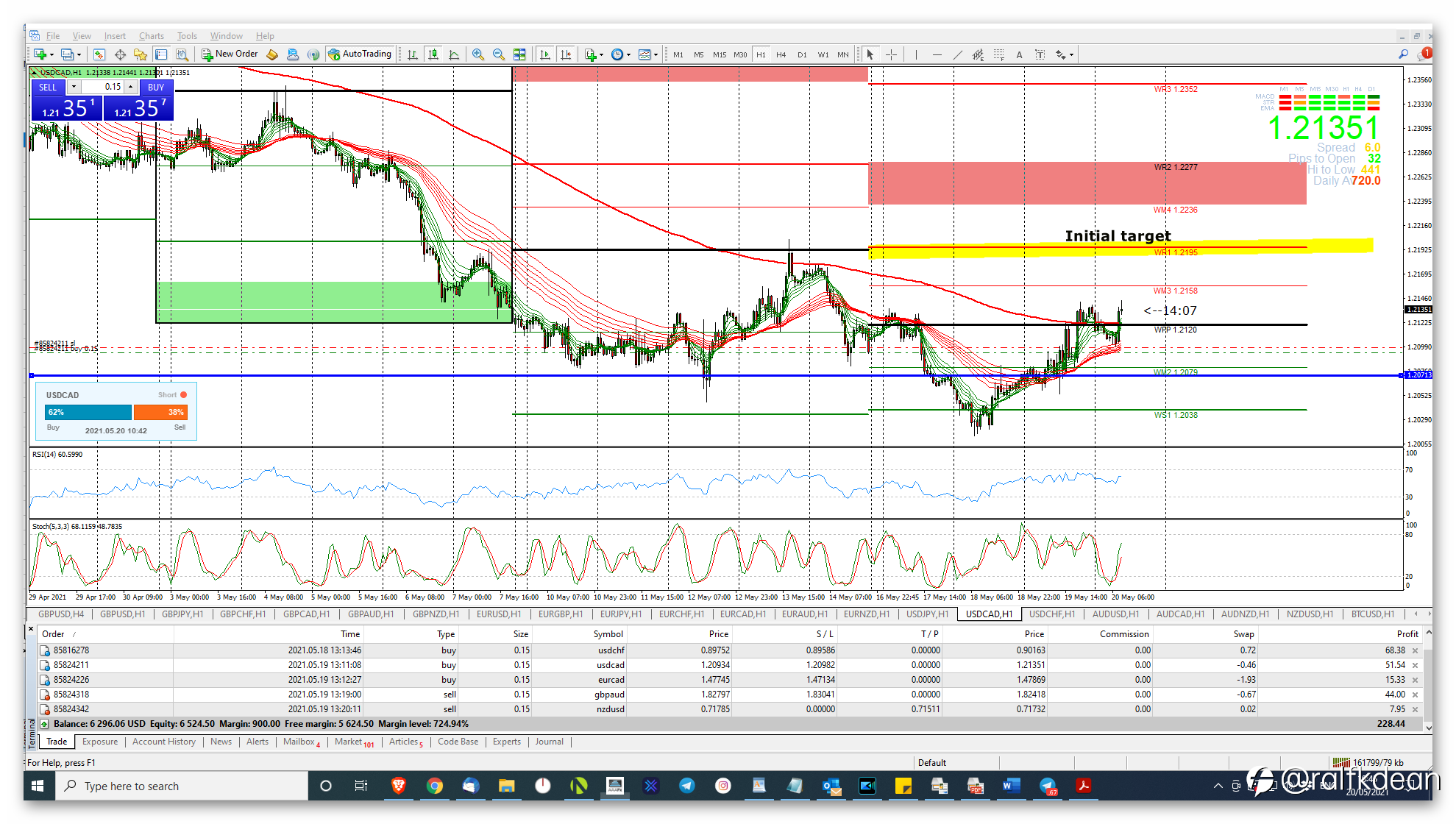The image size is (1456, 824).
Task: Click the one-click SELL button
Action: pos(48,87)
